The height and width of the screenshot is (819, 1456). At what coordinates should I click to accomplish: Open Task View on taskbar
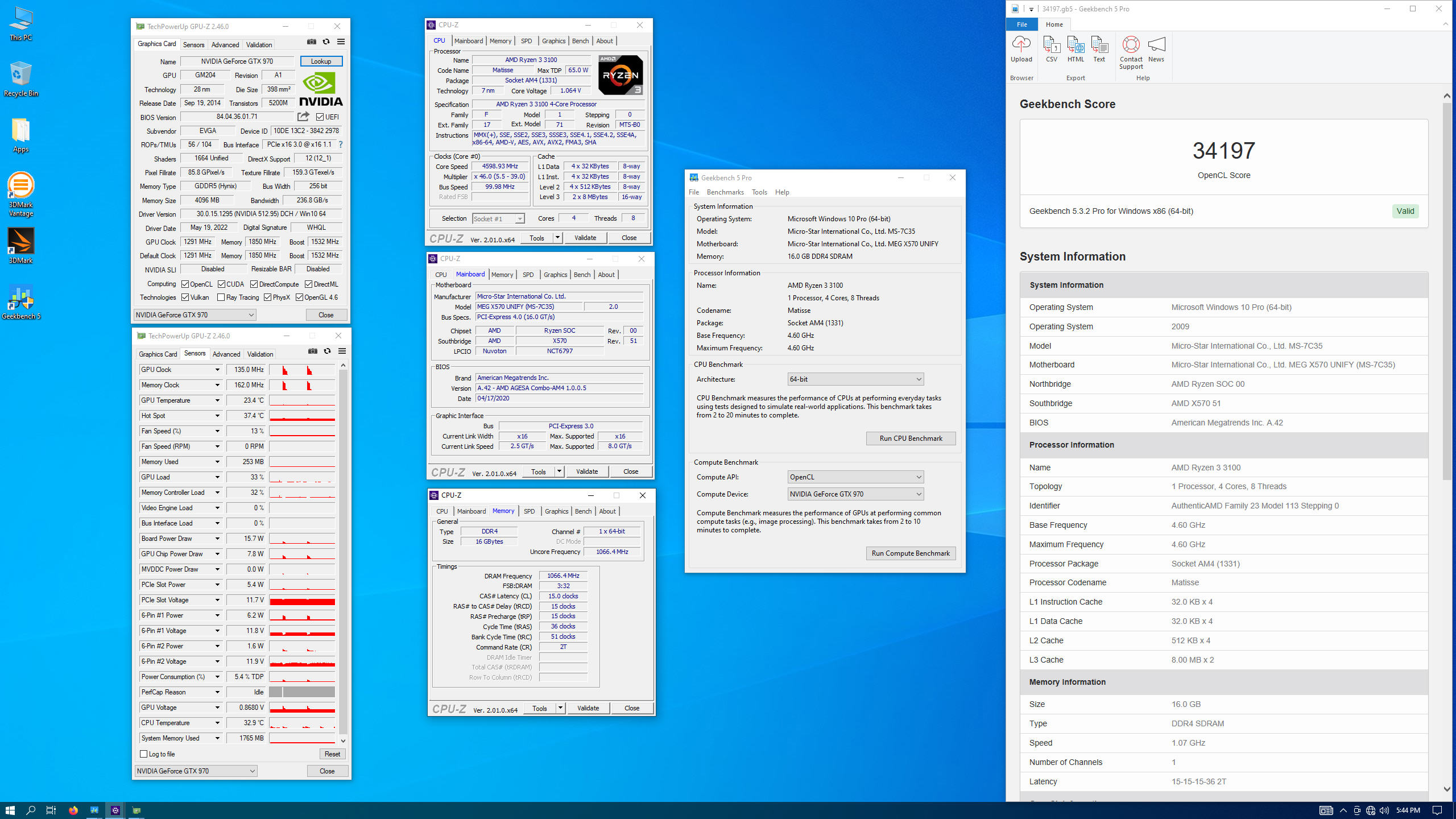[51, 810]
